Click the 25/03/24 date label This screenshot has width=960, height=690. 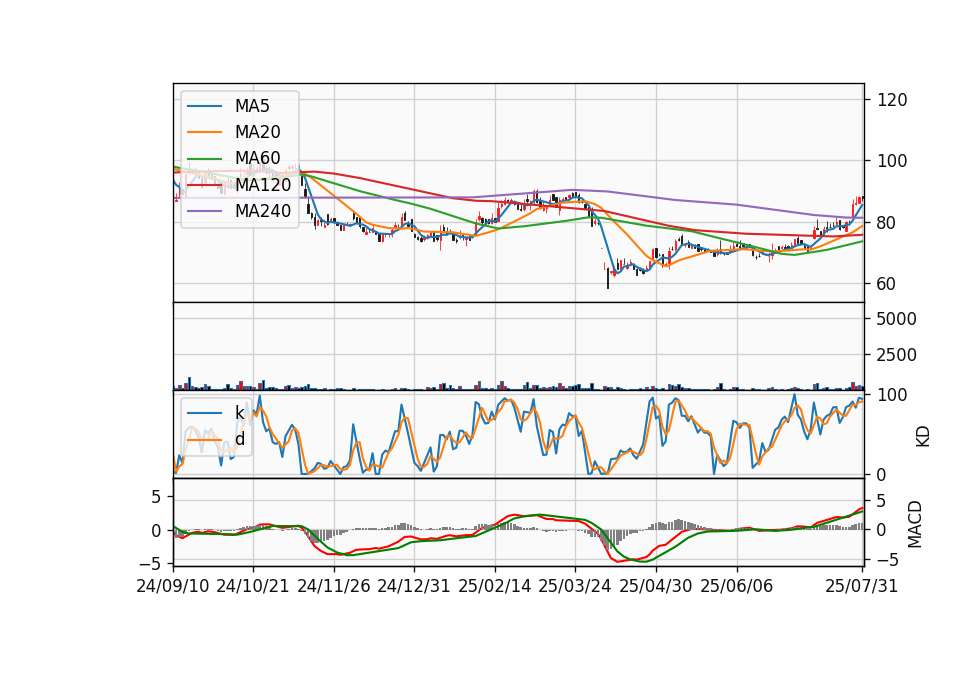(x=575, y=586)
